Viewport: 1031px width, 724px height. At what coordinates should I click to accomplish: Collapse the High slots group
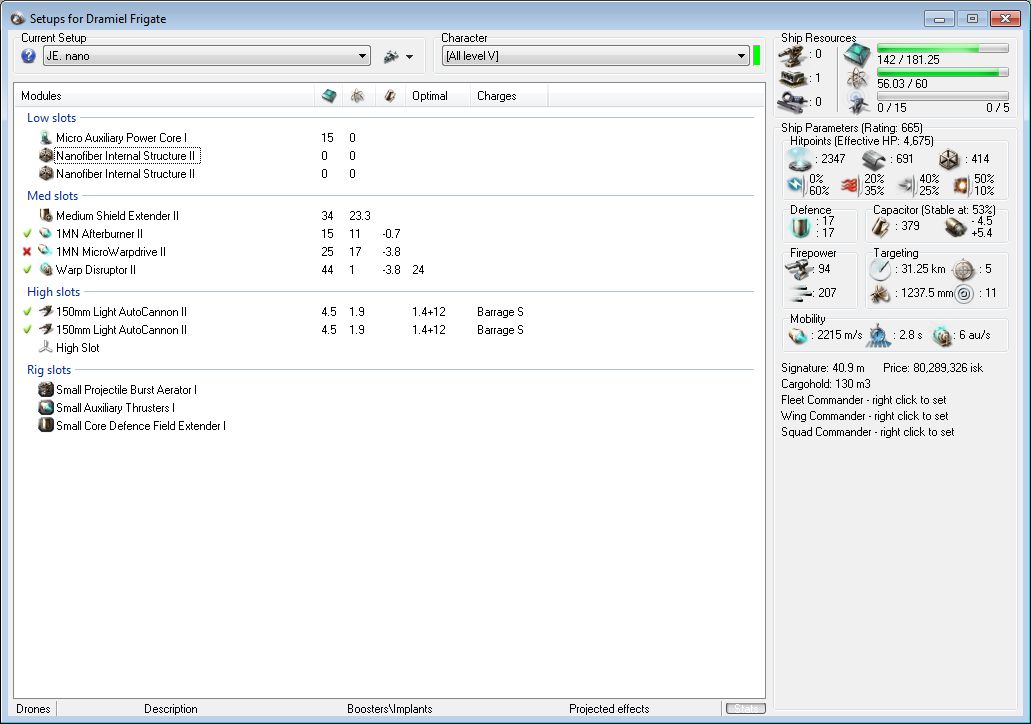point(53,291)
